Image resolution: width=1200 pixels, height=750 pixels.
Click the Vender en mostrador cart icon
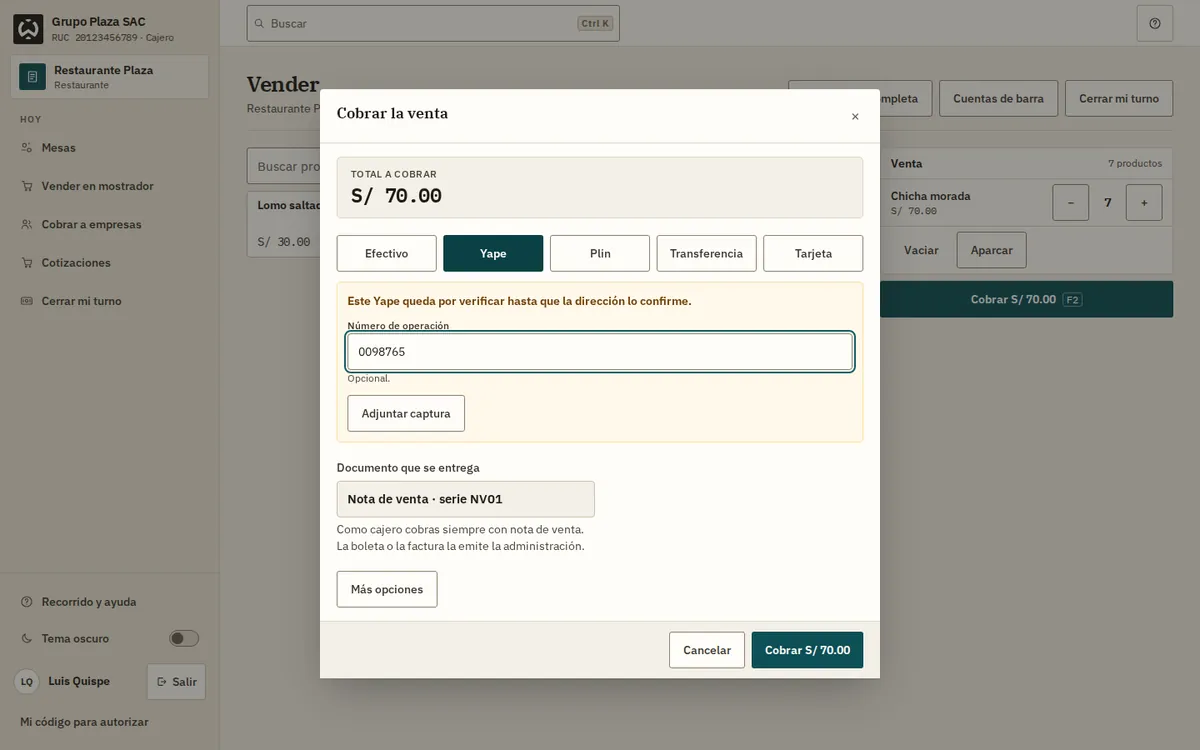point(27,186)
